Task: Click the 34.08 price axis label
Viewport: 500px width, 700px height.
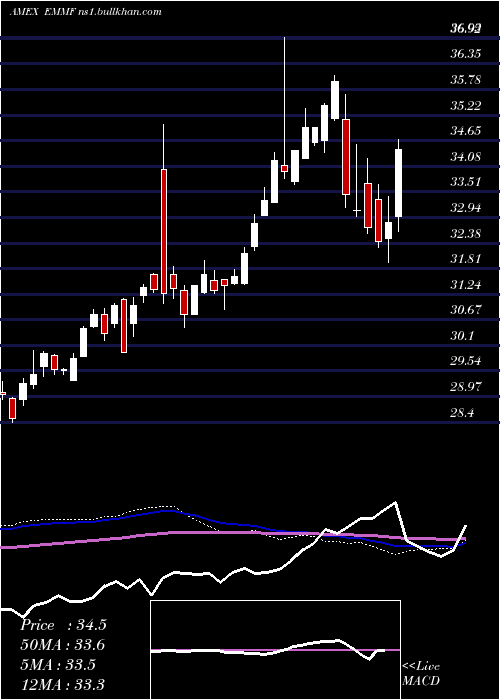Action: pos(466,156)
